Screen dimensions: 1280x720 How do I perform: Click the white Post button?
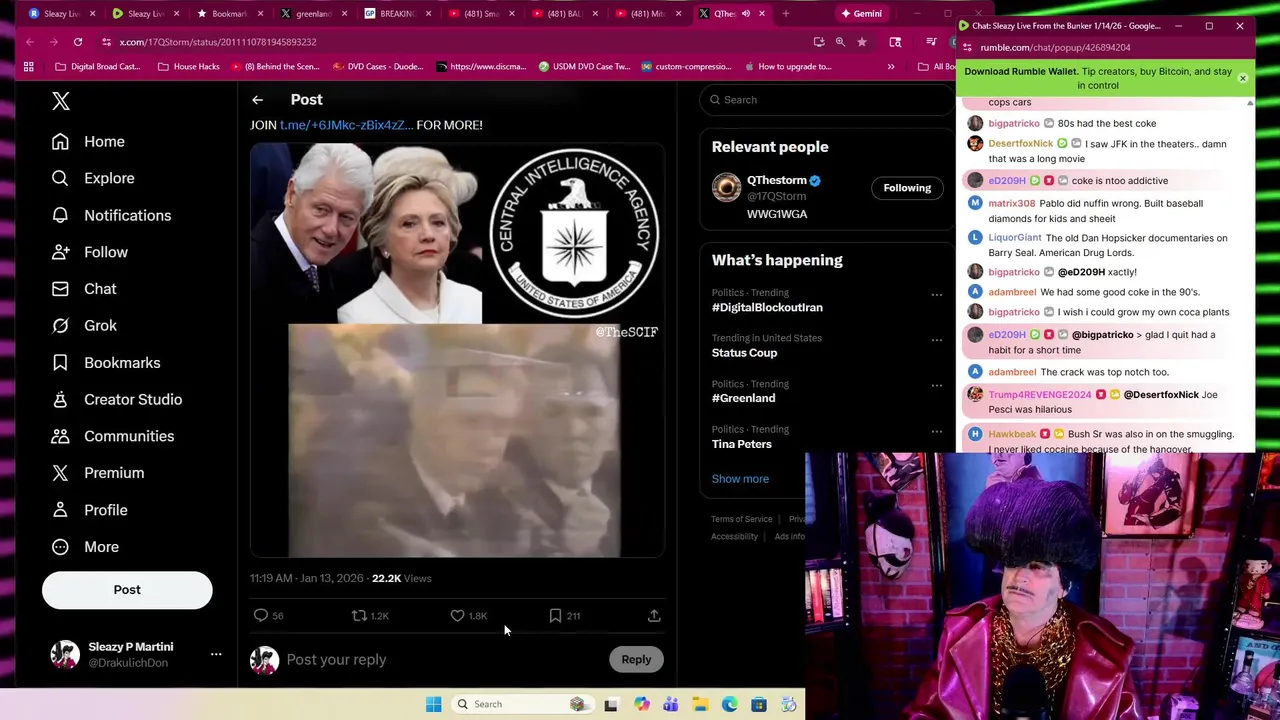point(127,590)
